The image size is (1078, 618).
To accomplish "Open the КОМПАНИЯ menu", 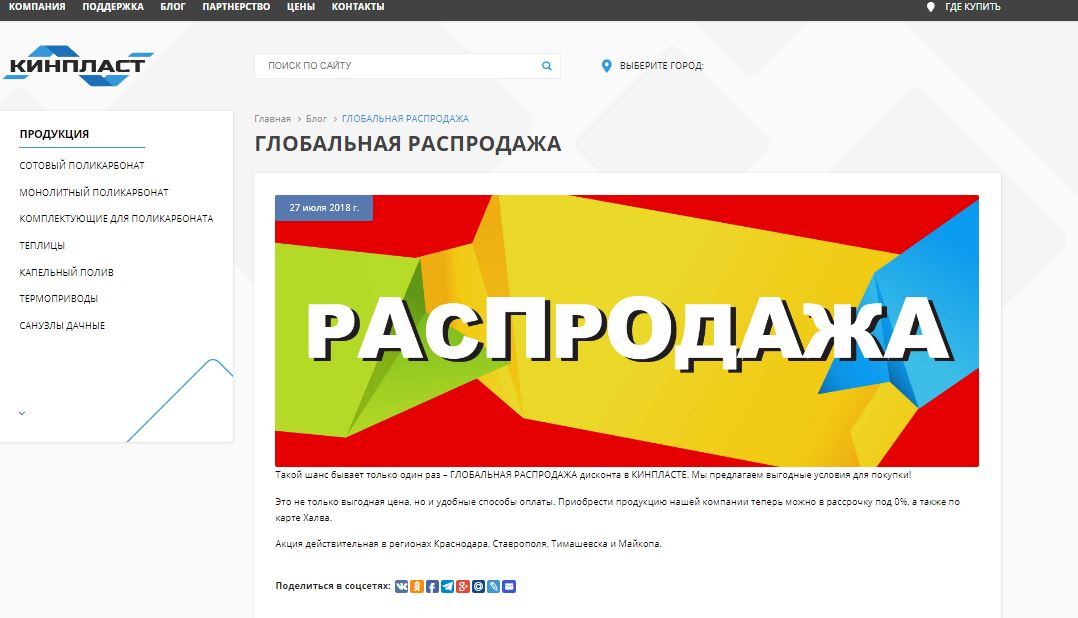I will pos(36,7).
